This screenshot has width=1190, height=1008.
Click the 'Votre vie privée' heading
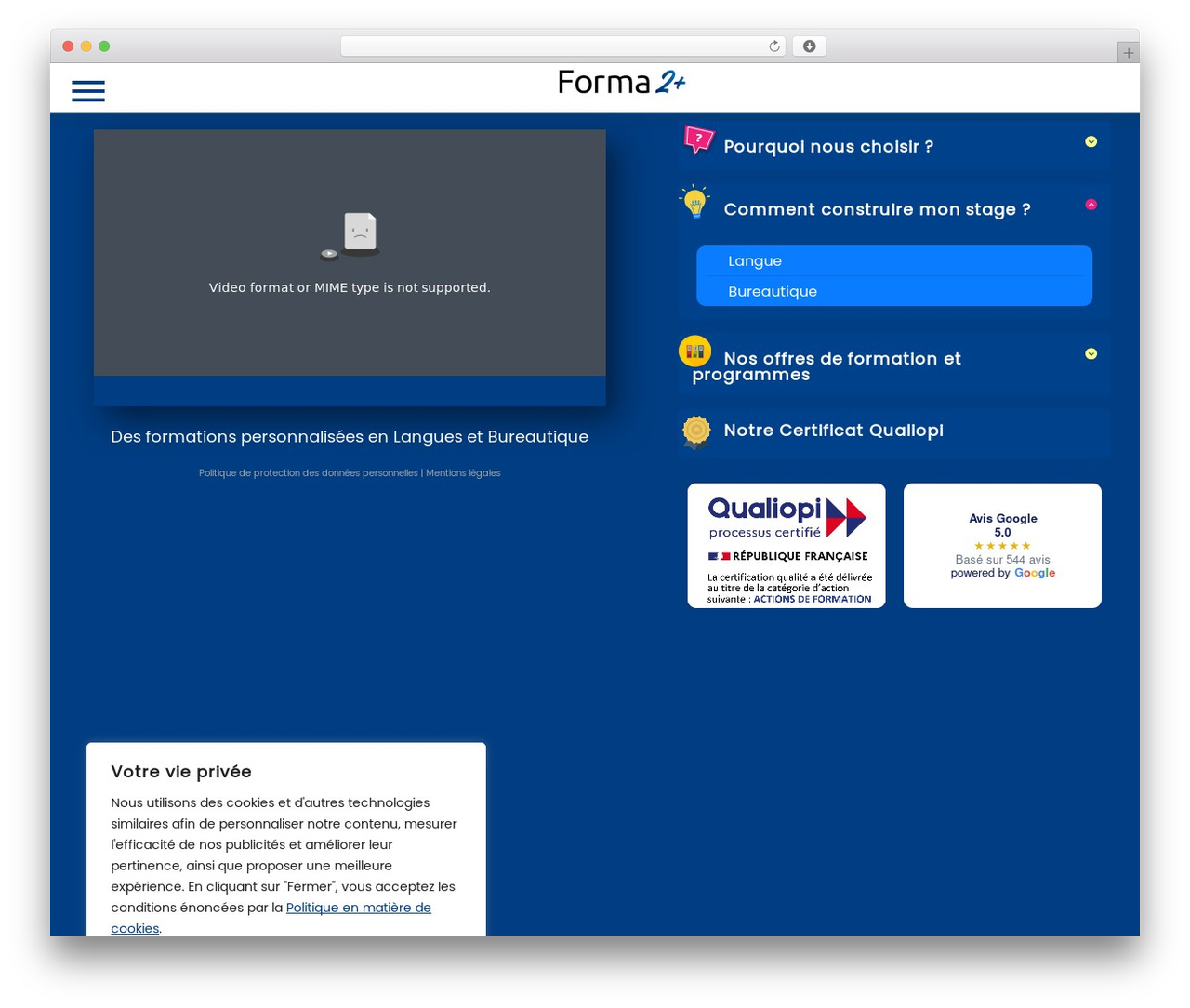click(x=181, y=771)
